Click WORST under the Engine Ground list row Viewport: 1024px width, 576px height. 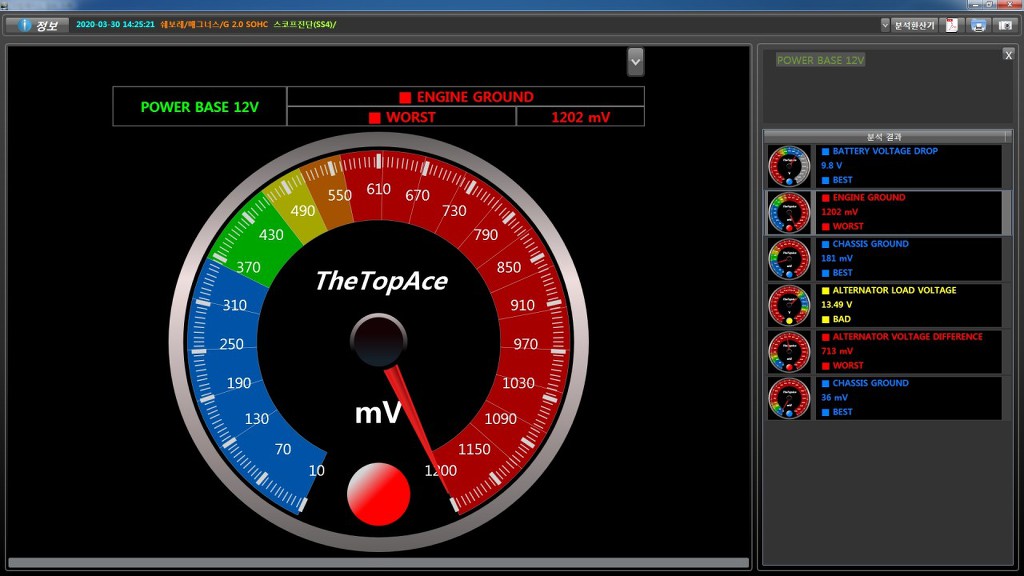(x=848, y=226)
